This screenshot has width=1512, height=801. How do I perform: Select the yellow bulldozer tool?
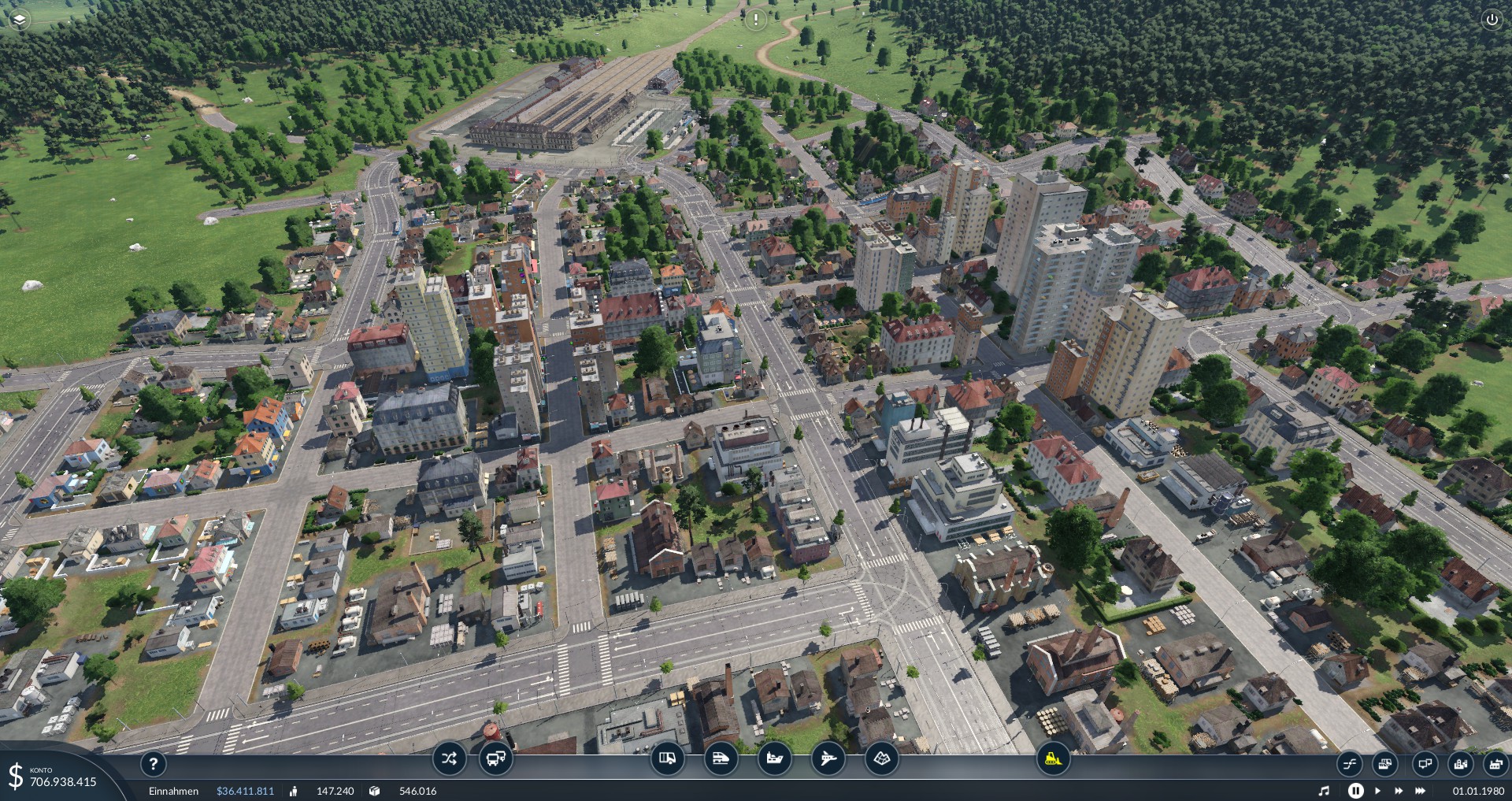click(1052, 759)
